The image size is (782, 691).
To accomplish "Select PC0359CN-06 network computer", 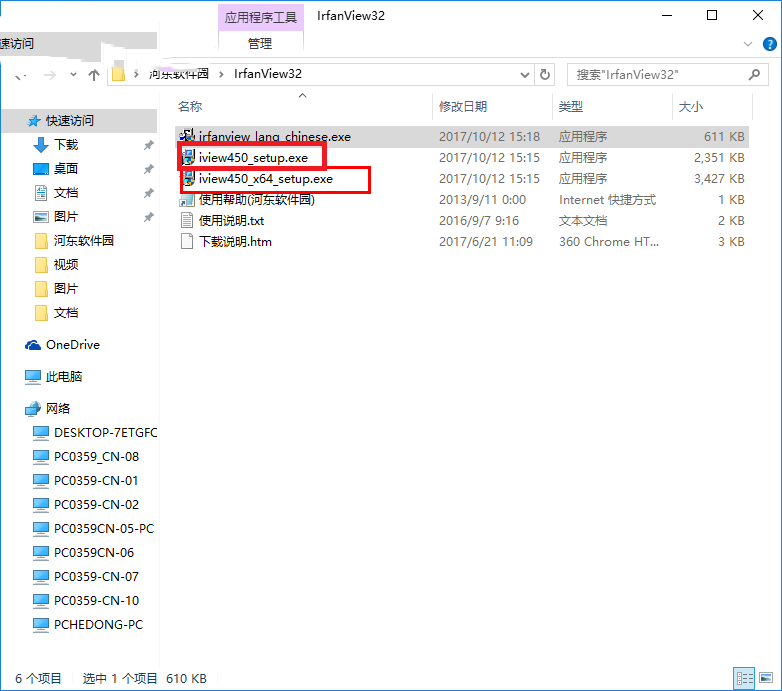I will click(94, 552).
